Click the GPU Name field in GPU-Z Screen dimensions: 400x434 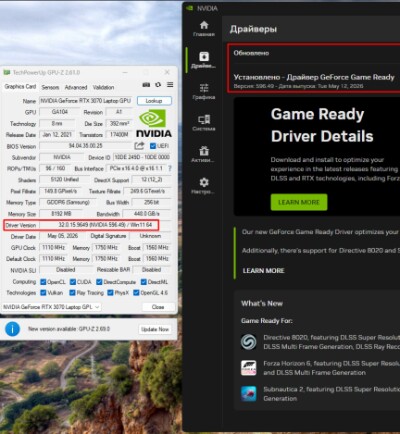87,101
